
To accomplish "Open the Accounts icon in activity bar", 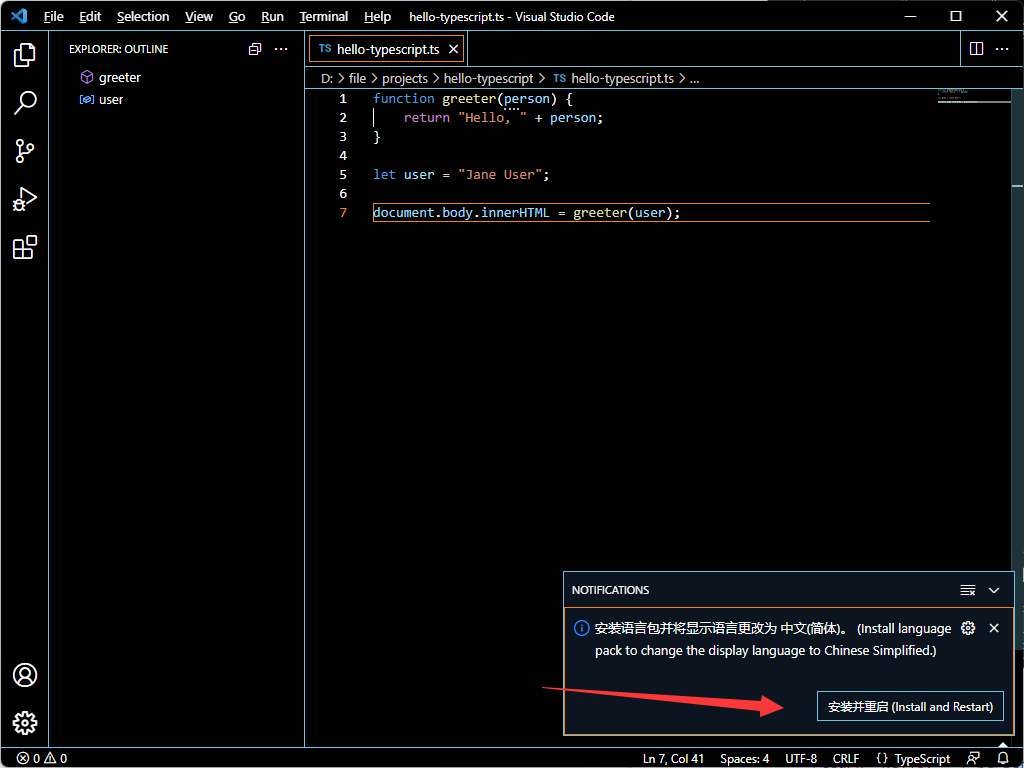I will point(25,675).
